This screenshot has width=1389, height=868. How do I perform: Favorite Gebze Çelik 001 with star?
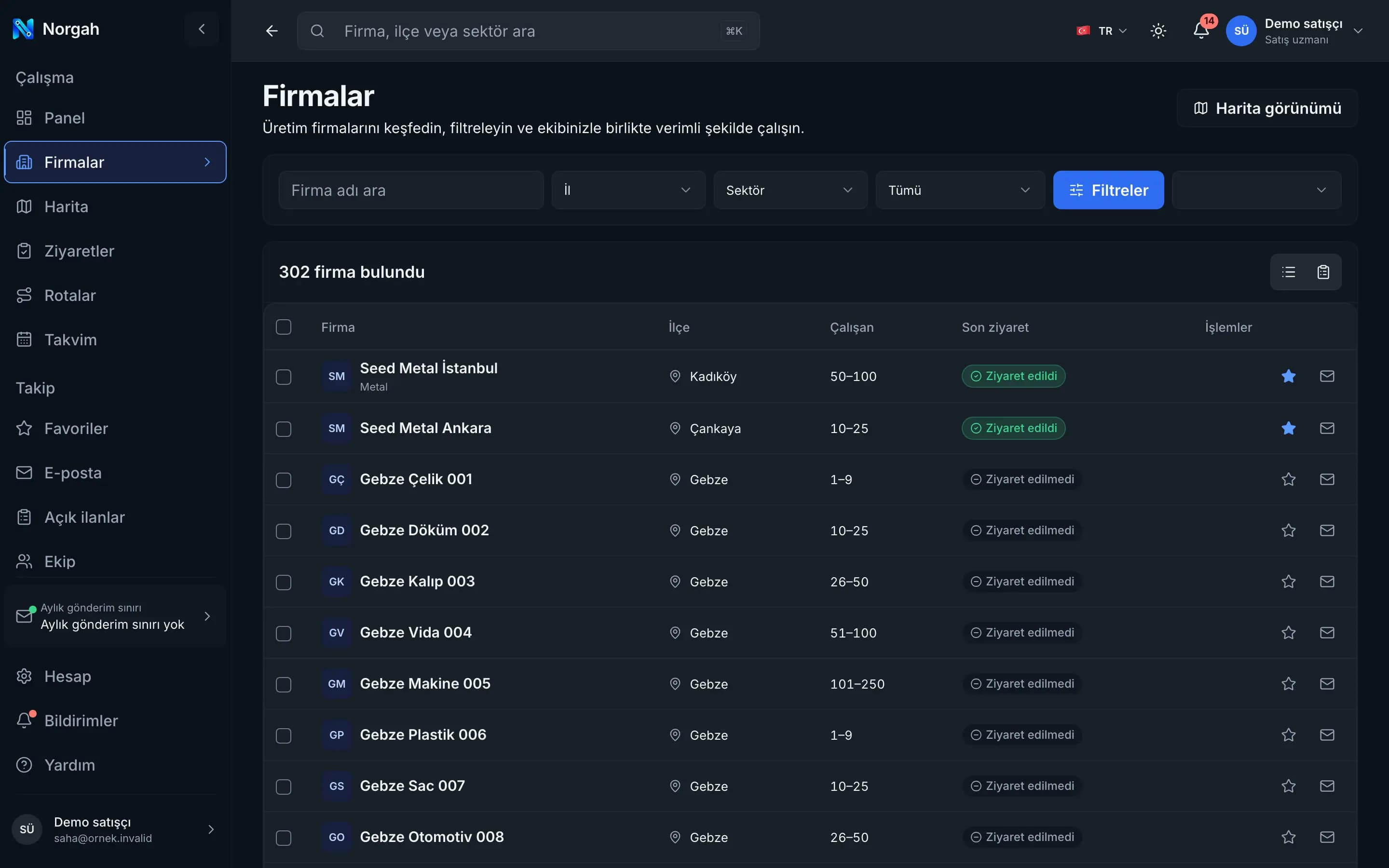[x=1289, y=479]
